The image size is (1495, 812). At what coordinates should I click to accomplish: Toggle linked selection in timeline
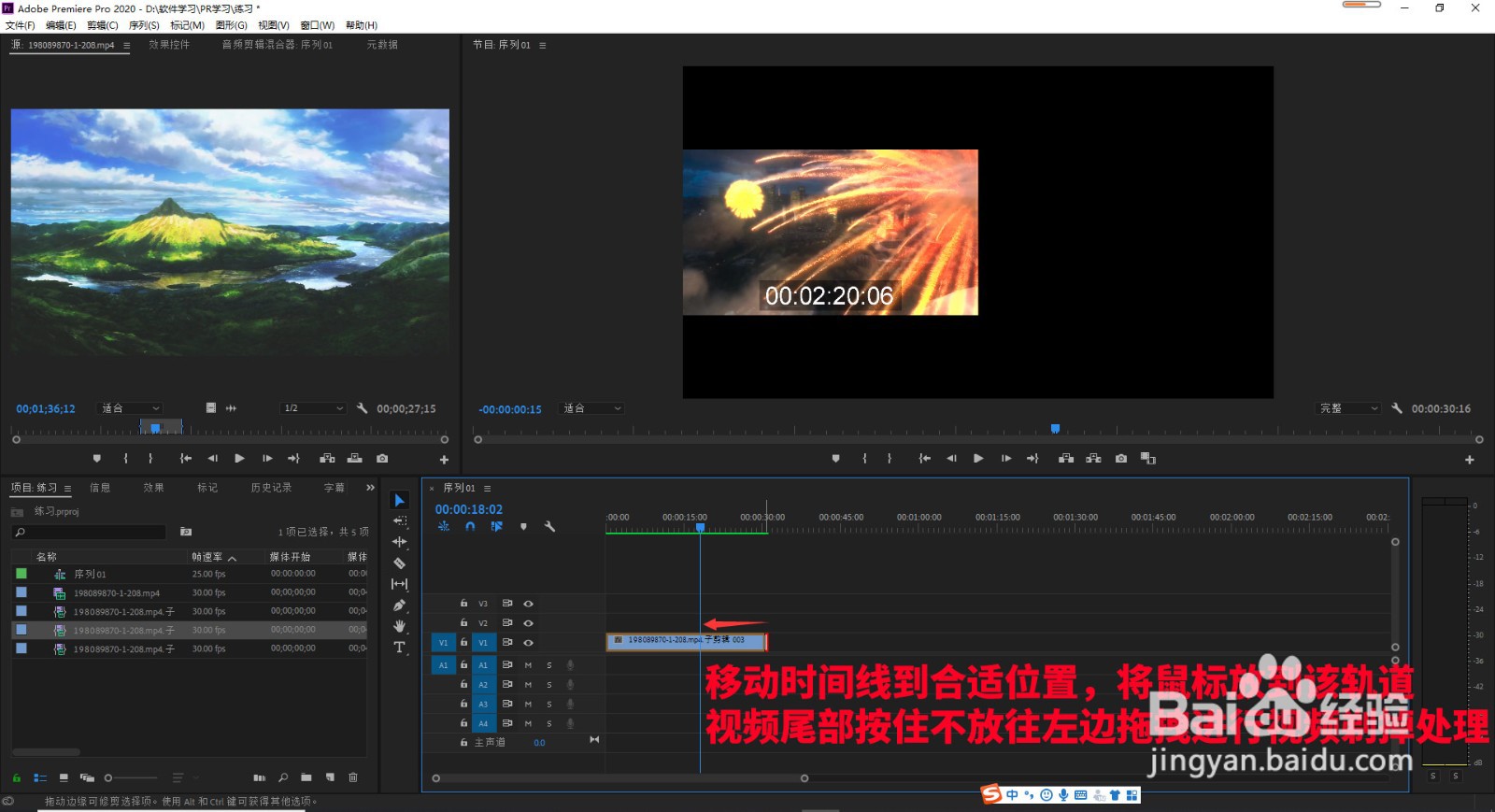point(496,527)
